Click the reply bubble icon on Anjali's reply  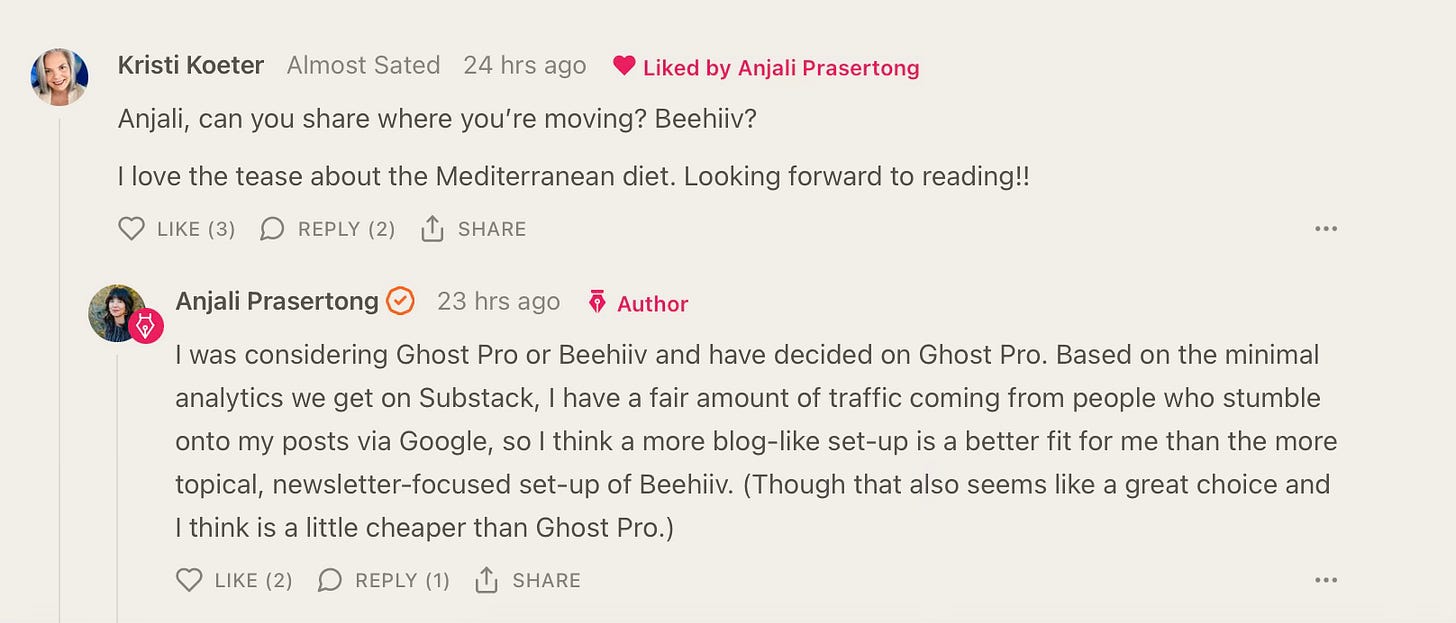click(330, 580)
